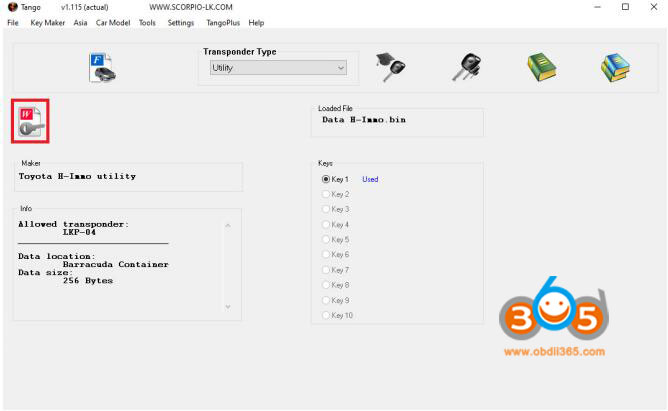
Task: Select the Key 2 radio button
Action: pyautogui.click(x=326, y=194)
